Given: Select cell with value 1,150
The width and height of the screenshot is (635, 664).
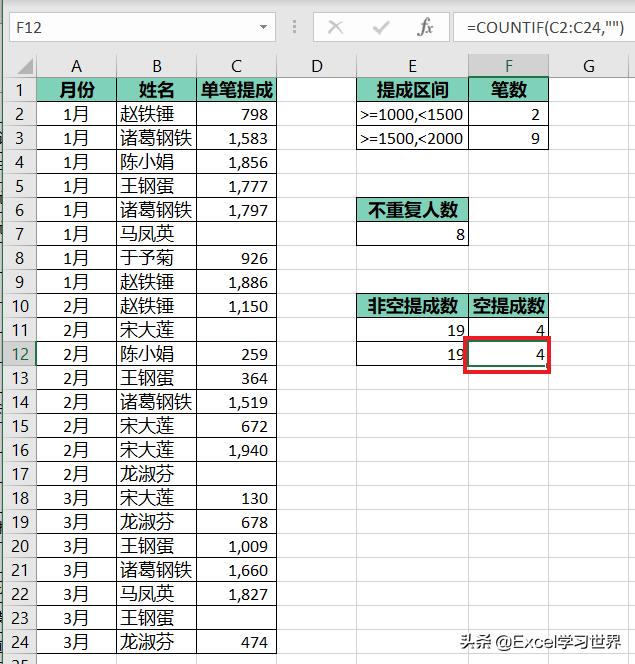Looking at the screenshot, I should point(236,306).
